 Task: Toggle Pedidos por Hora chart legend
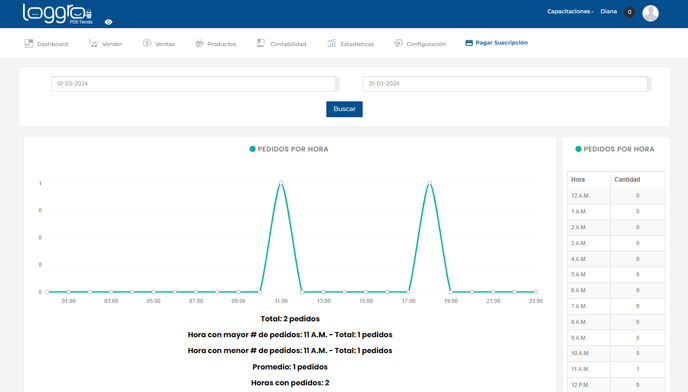click(289, 149)
